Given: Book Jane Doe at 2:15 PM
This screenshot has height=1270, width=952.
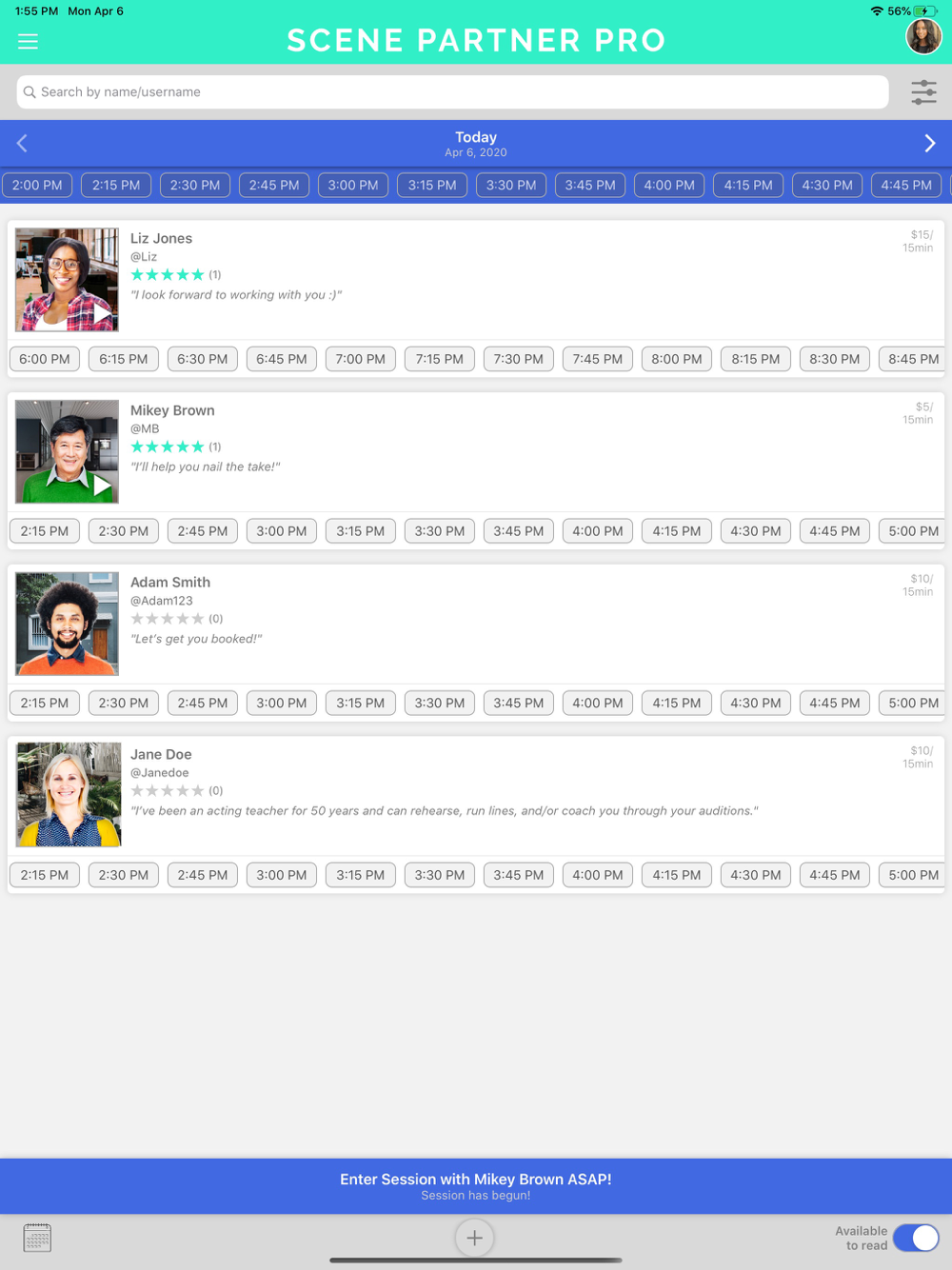Looking at the screenshot, I should pyautogui.click(x=45, y=875).
